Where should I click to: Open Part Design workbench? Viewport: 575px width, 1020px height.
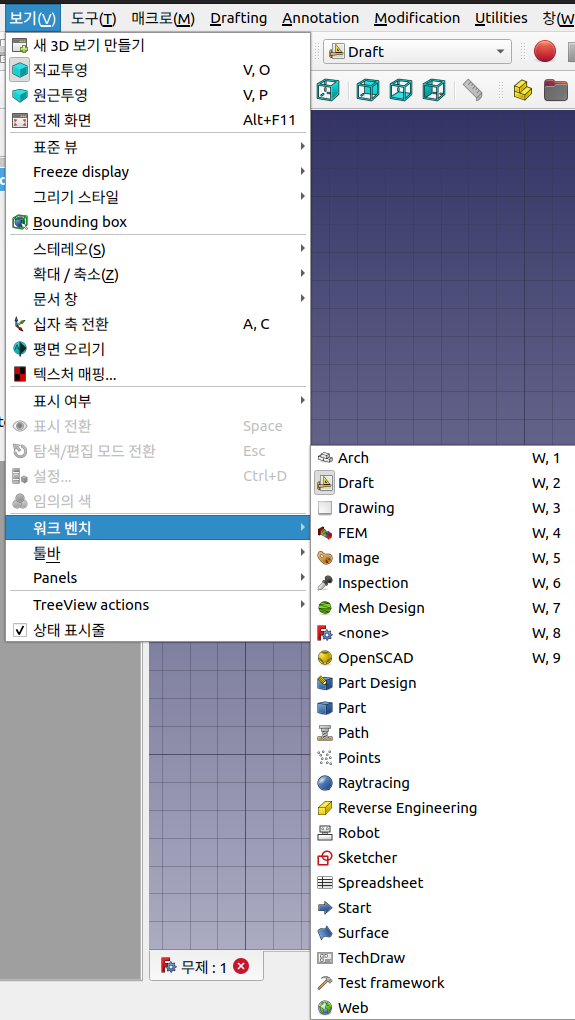(x=442, y=683)
